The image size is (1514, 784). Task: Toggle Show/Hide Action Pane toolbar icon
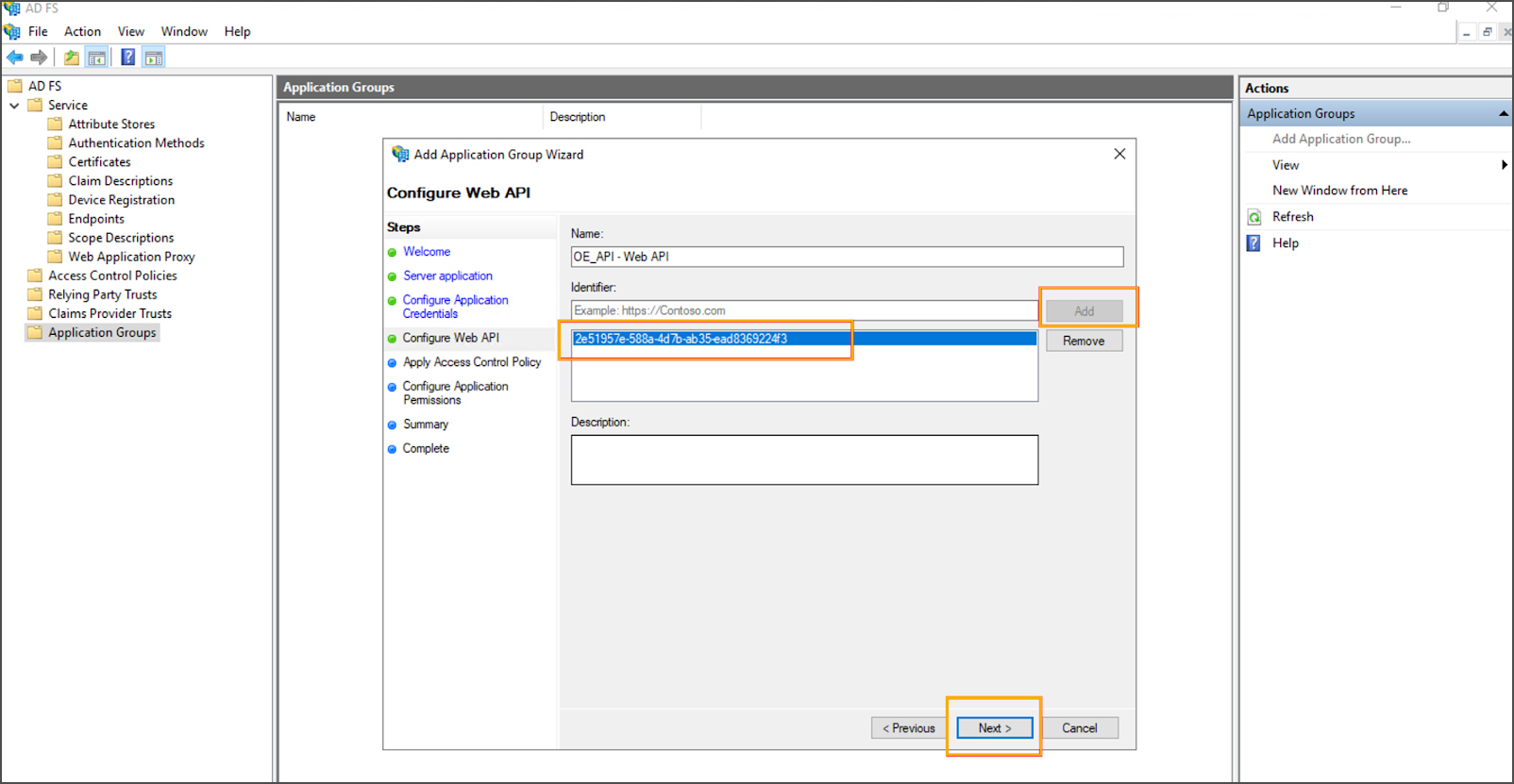(154, 58)
